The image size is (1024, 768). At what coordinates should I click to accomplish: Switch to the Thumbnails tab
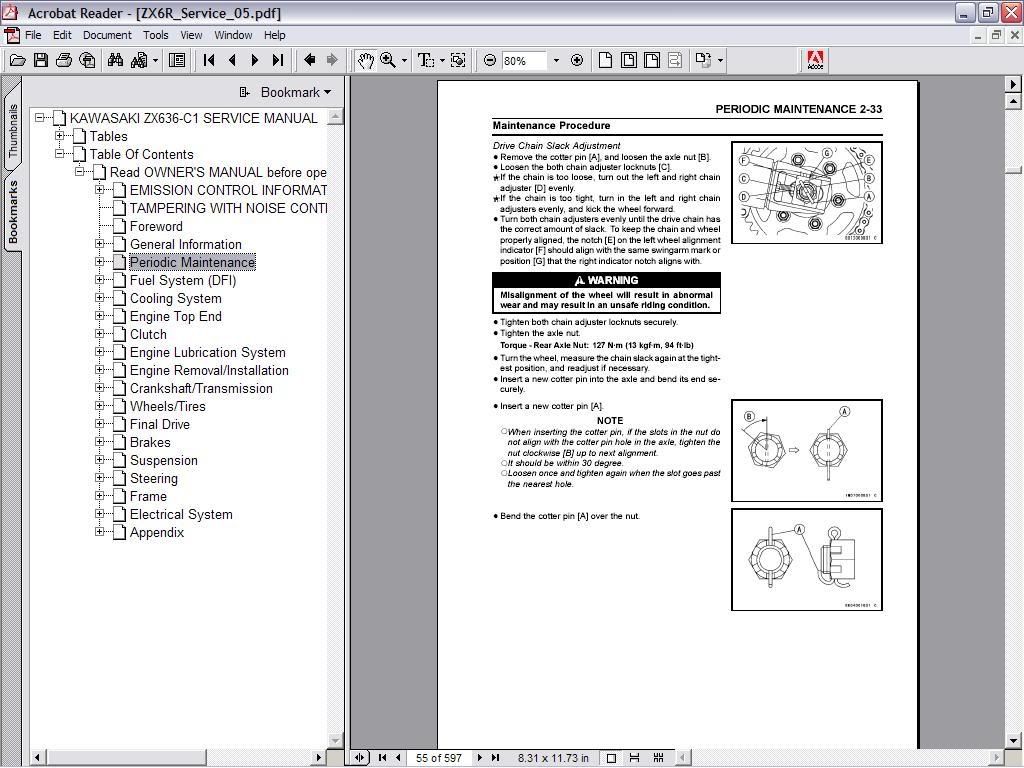point(13,131)
